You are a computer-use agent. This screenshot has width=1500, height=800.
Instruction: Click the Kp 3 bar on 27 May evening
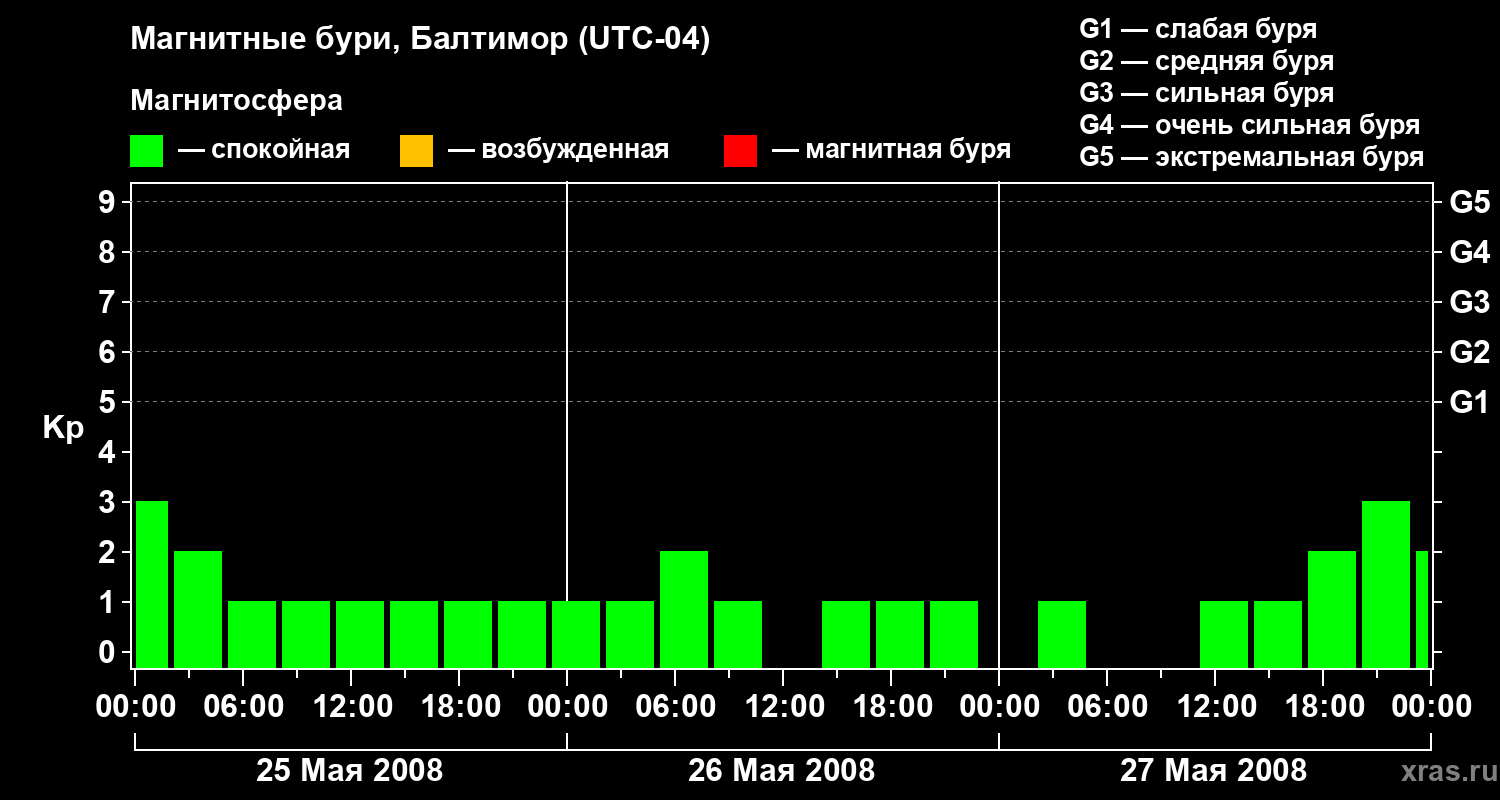[x=1386, y=584]
